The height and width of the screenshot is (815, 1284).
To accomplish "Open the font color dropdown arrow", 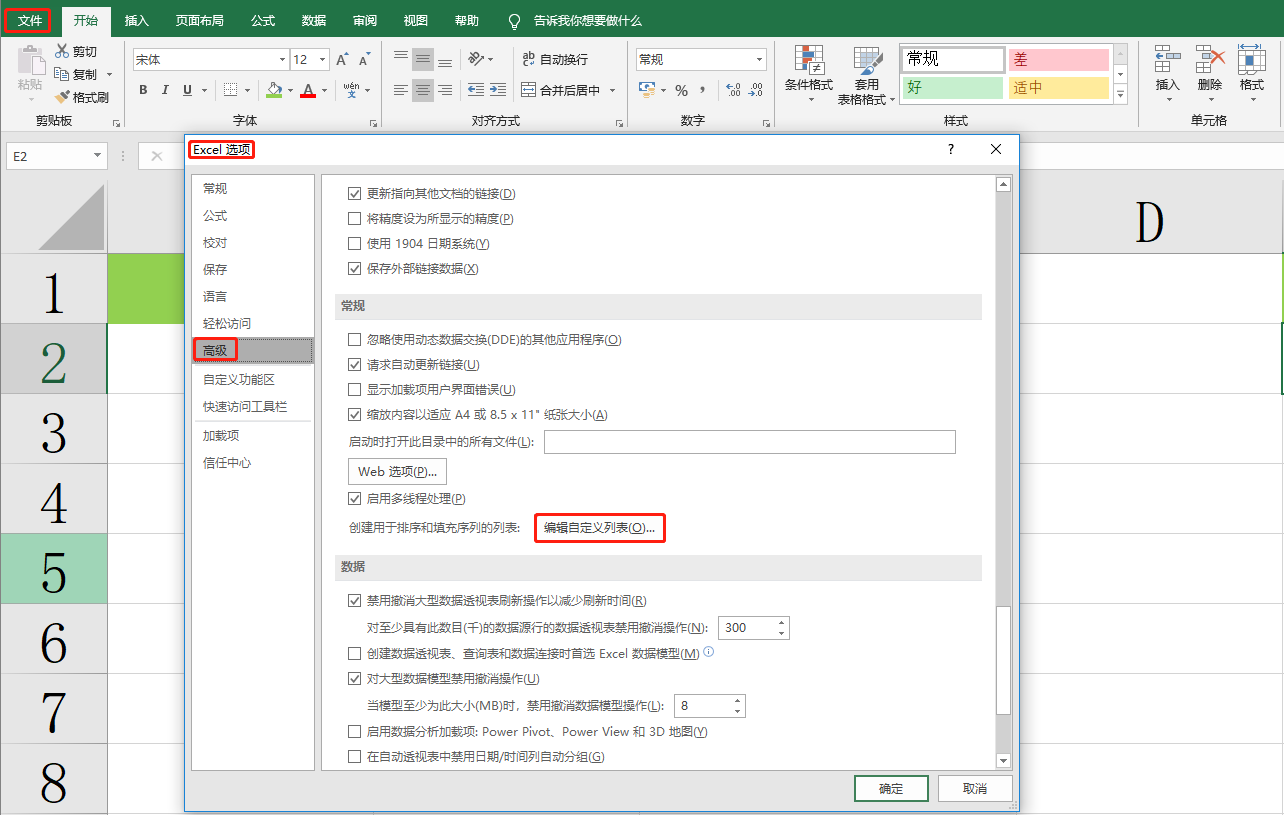I will 324,91.
